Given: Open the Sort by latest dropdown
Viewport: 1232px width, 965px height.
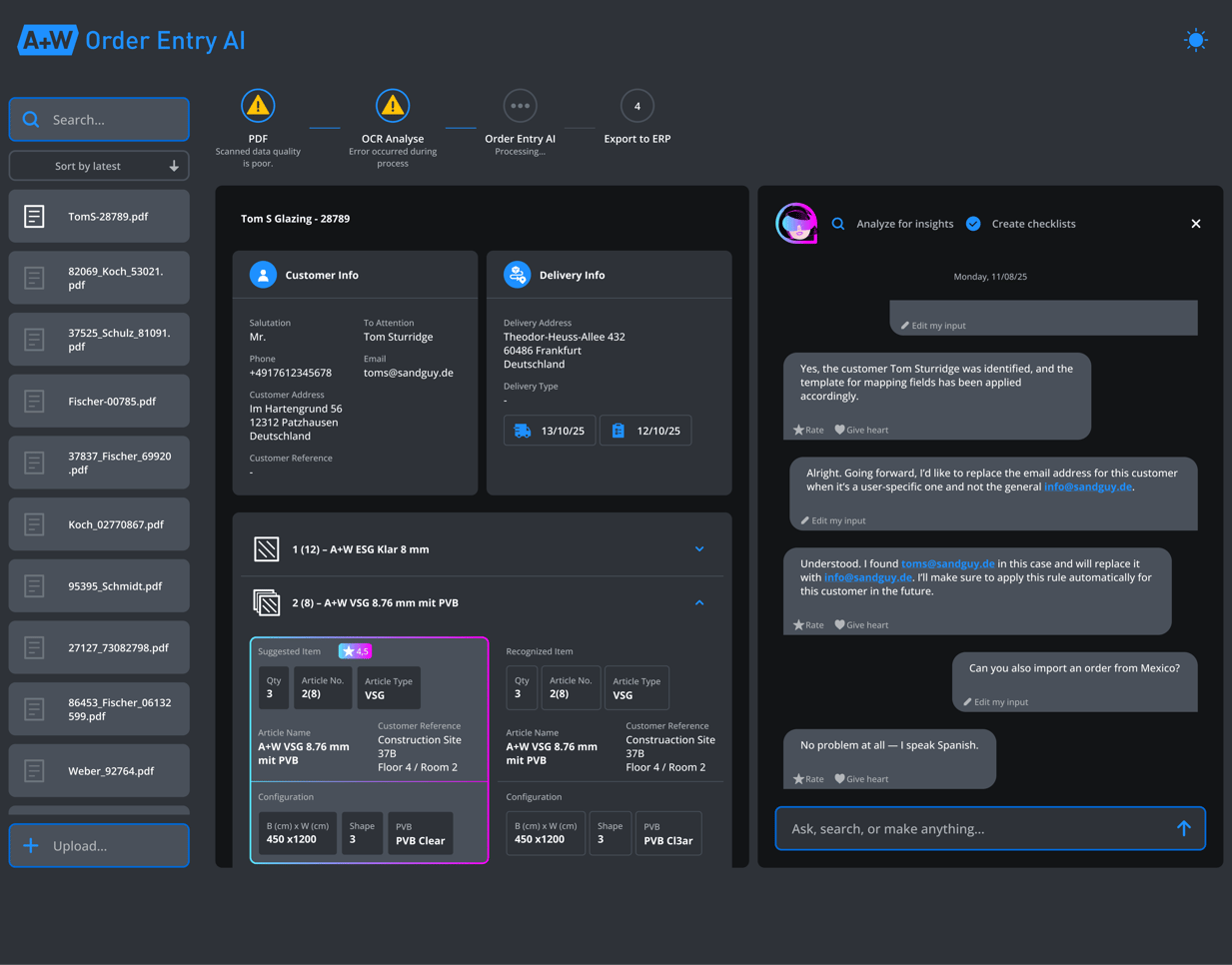Looking at the screenshot, I should click(x=99, y=166).
